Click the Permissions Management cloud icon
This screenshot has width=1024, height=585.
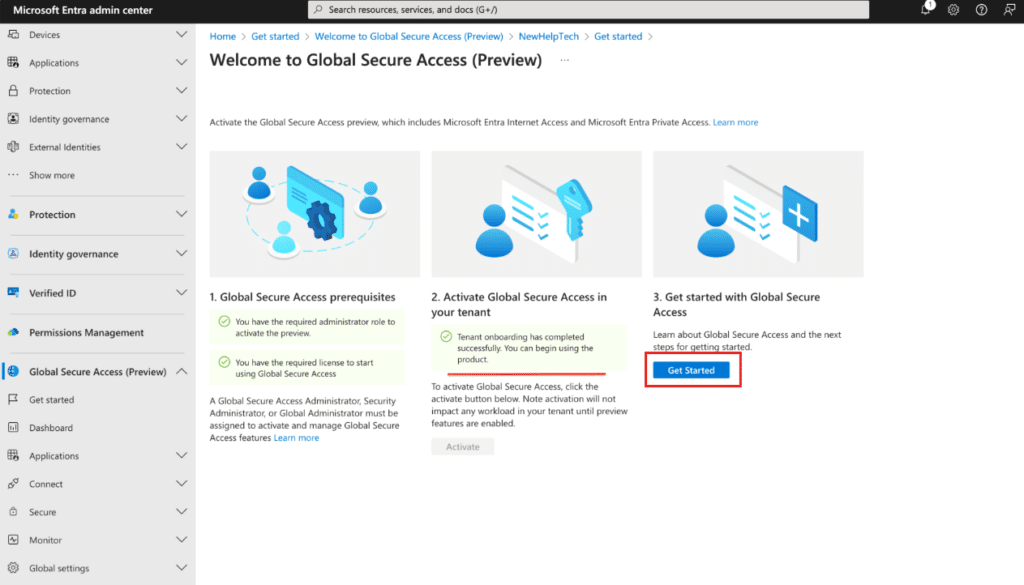13,332
